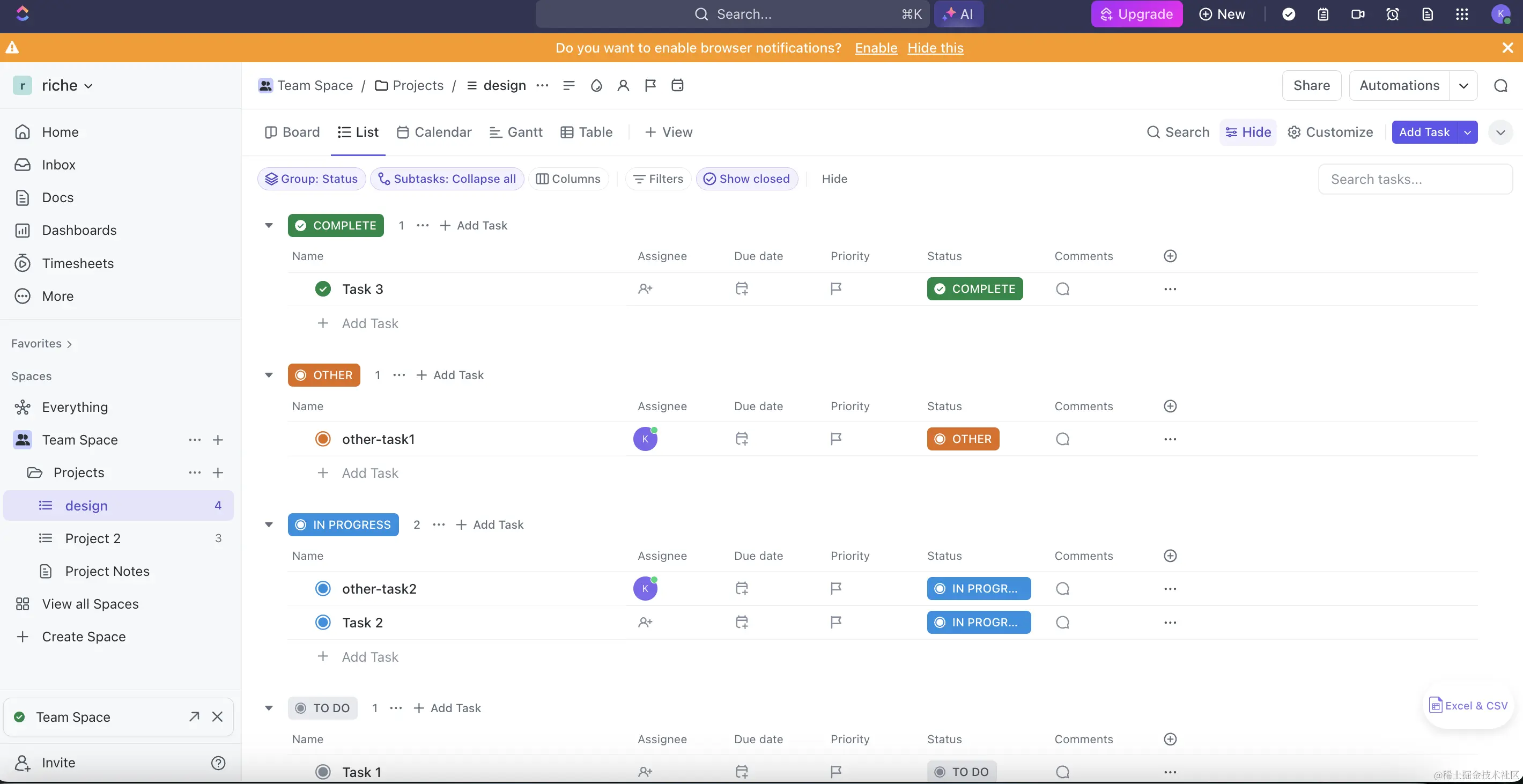Click Enable browser notifications link
1523x784 pixels.
876,48
